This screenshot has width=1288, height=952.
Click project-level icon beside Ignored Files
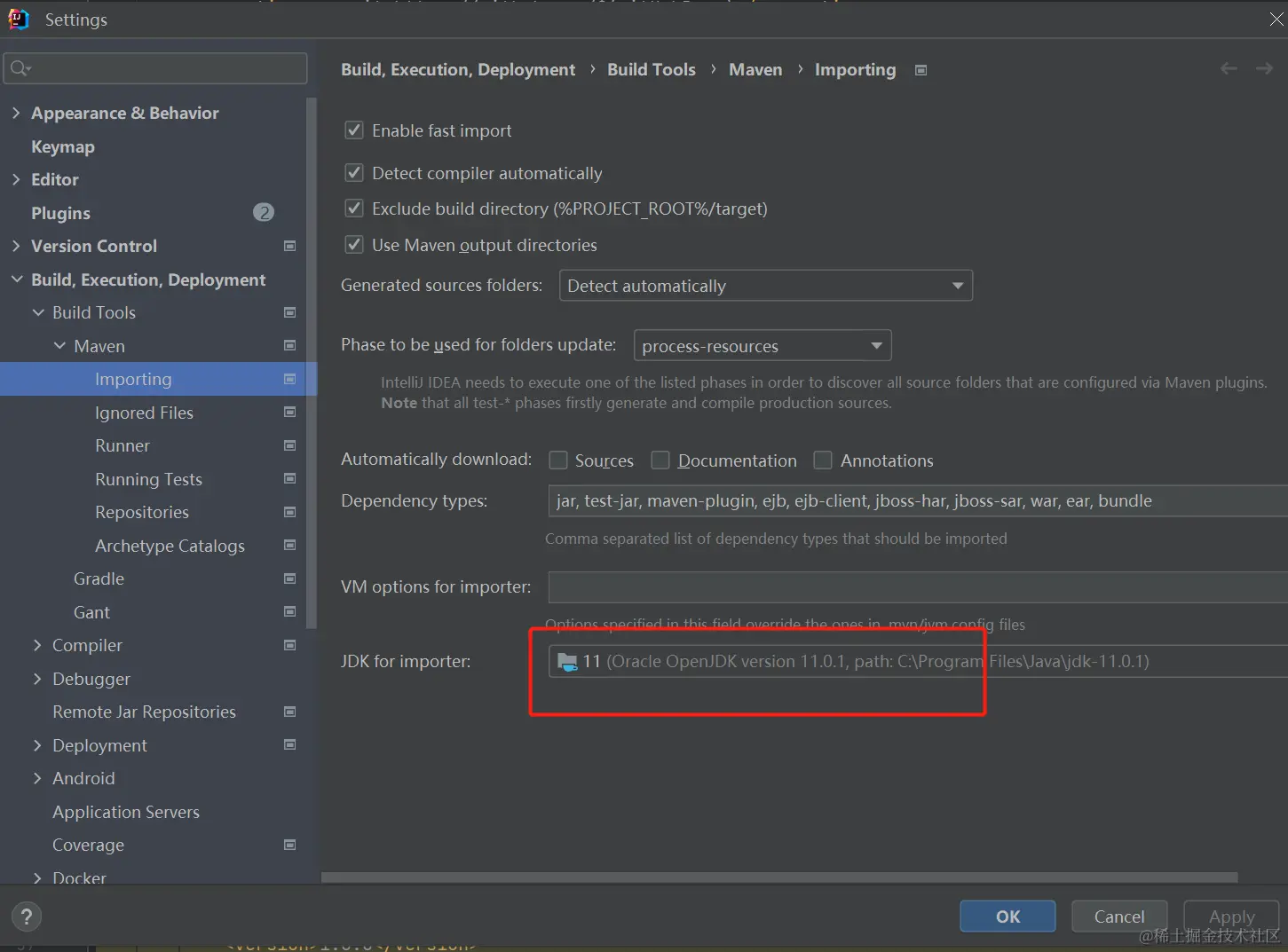pyautogui.click(x=289, y=412)
